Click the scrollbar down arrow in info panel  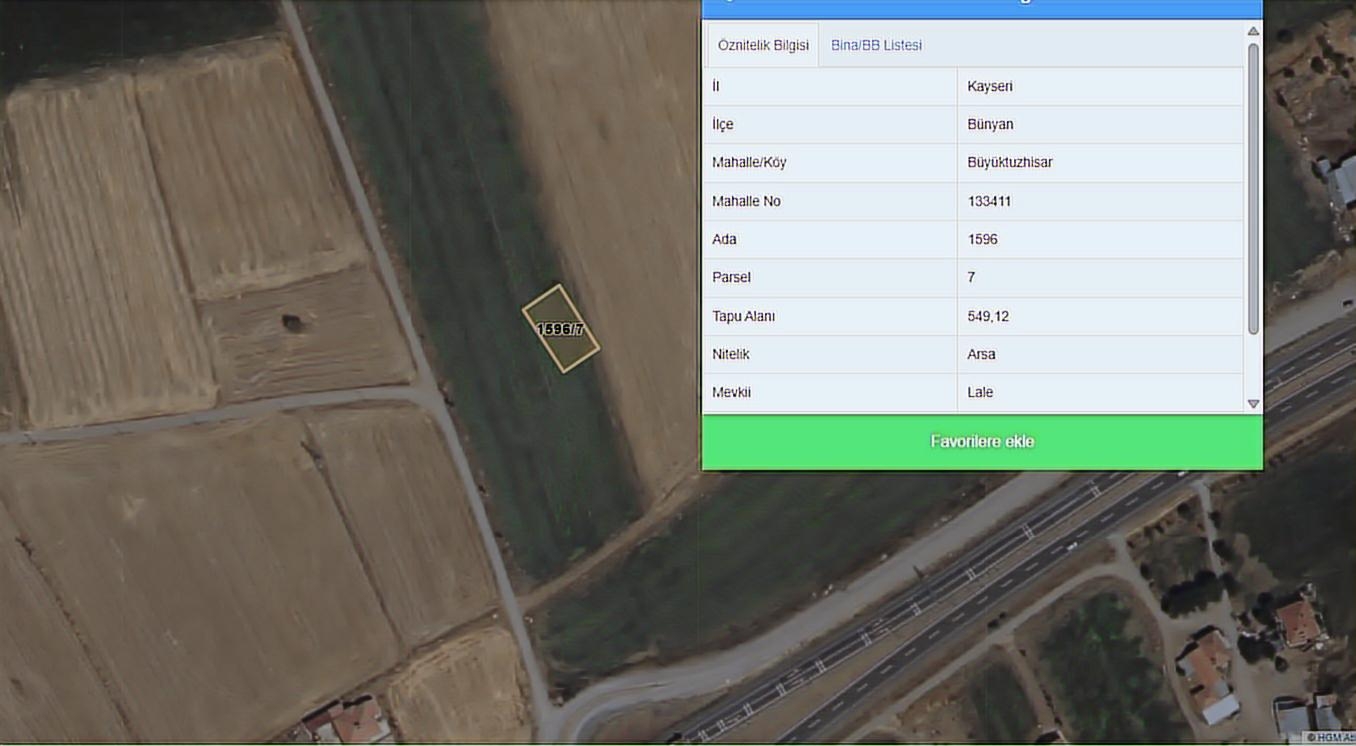tap(1253, 404)
